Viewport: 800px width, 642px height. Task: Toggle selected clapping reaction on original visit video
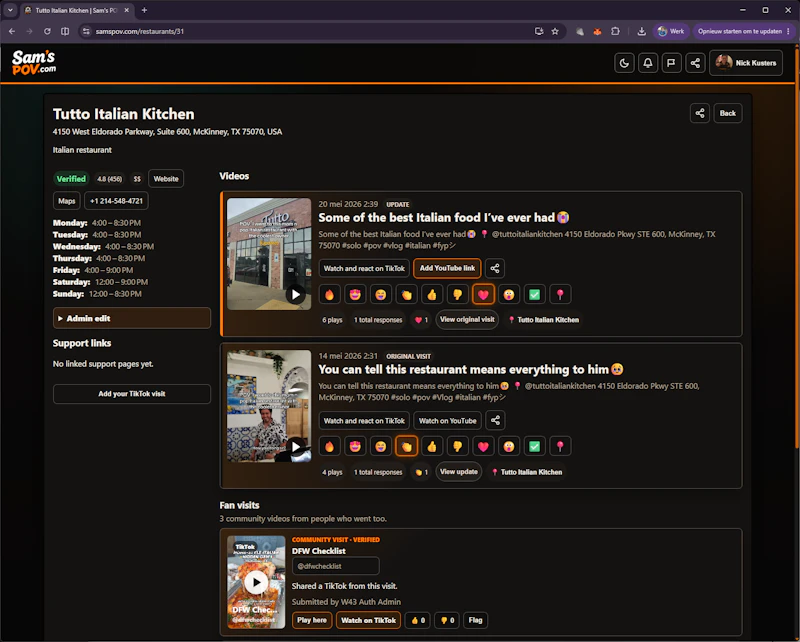pos(406,447)
